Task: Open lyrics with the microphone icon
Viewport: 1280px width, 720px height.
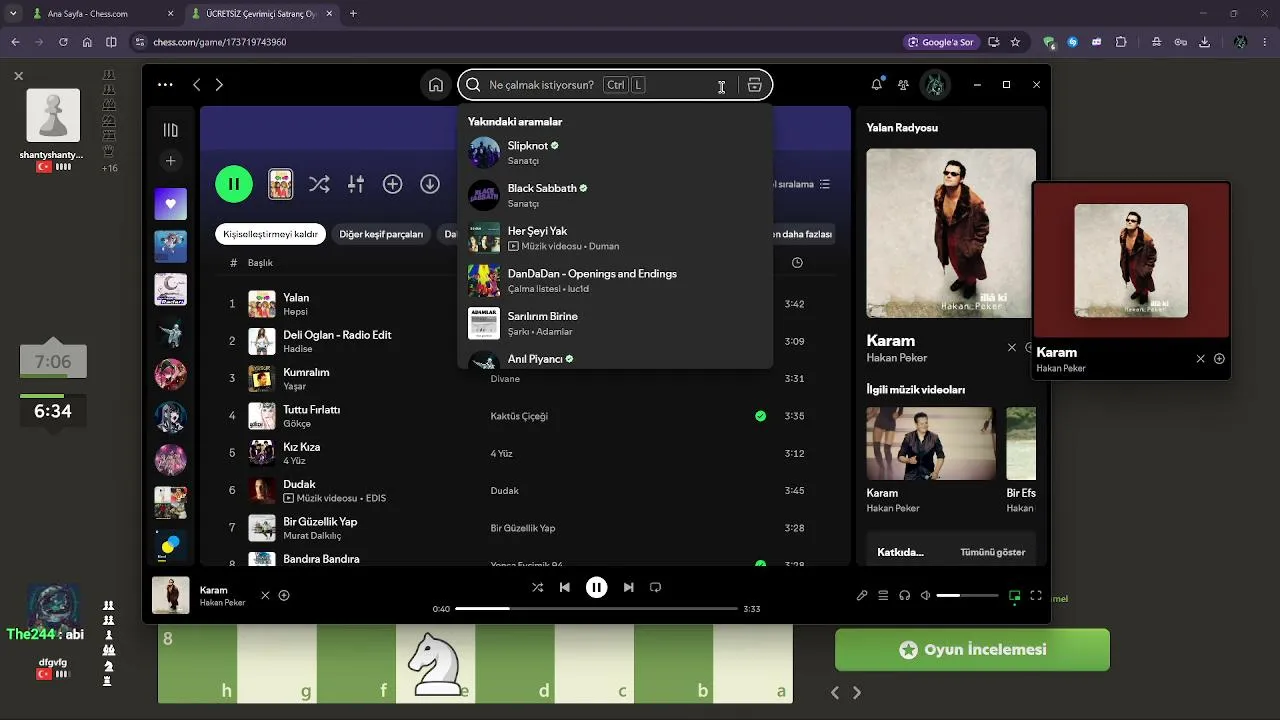Action: (x=862, y=596)
